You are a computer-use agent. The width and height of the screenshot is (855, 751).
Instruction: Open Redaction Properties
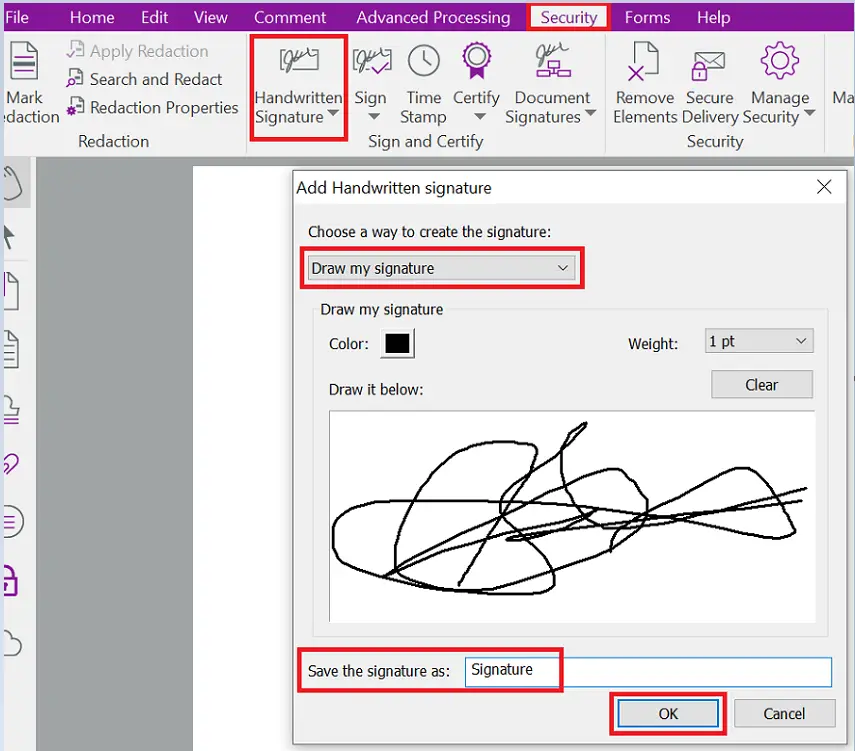click(x=152, y=107)
